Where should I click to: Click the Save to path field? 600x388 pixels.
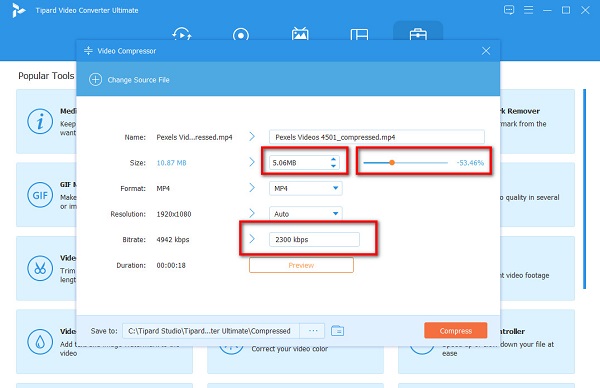211,331
